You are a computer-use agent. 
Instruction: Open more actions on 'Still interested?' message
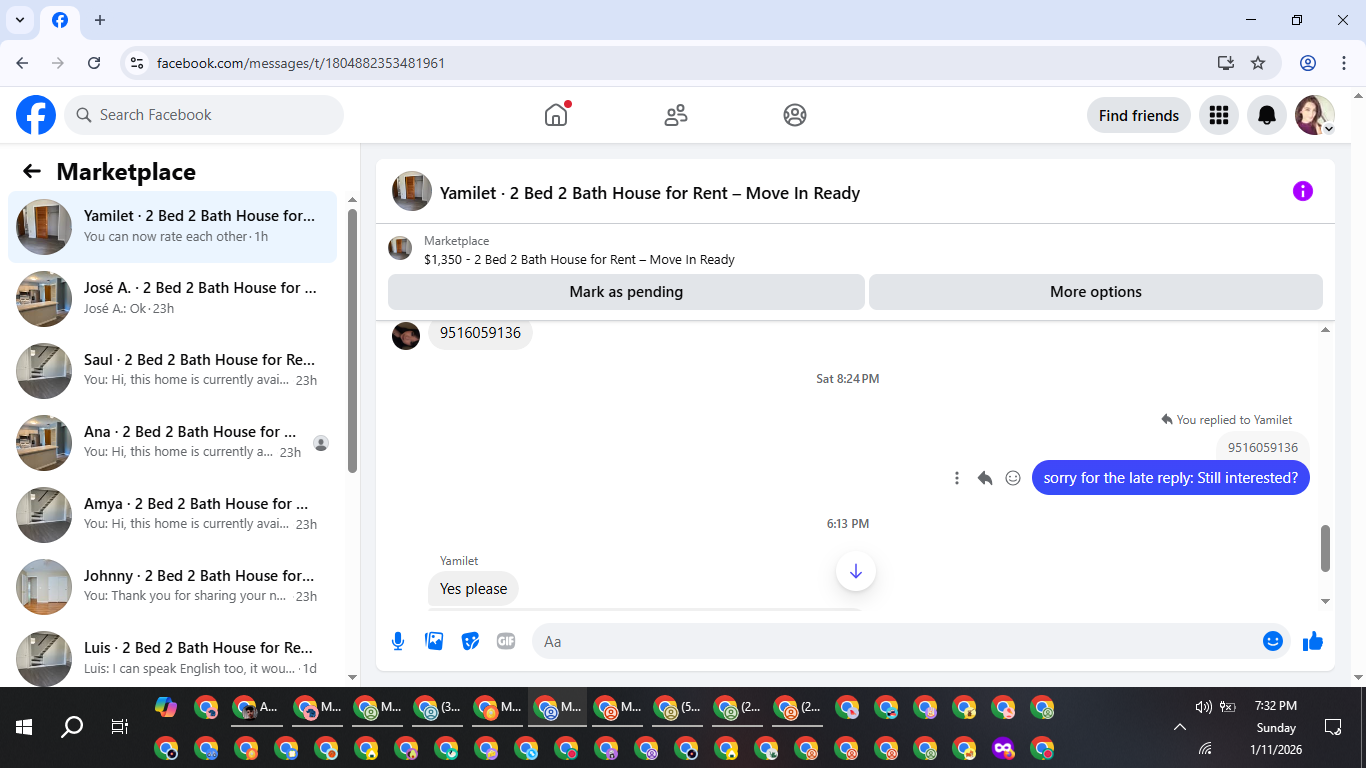(x=957, y=478)
